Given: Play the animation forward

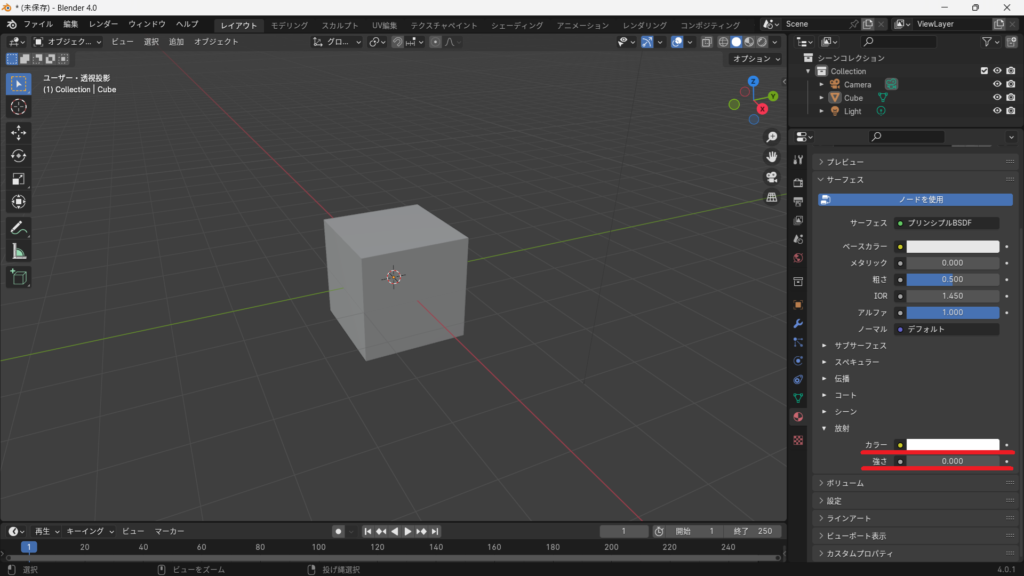Looking at the screenshot, I should point(408,532).
